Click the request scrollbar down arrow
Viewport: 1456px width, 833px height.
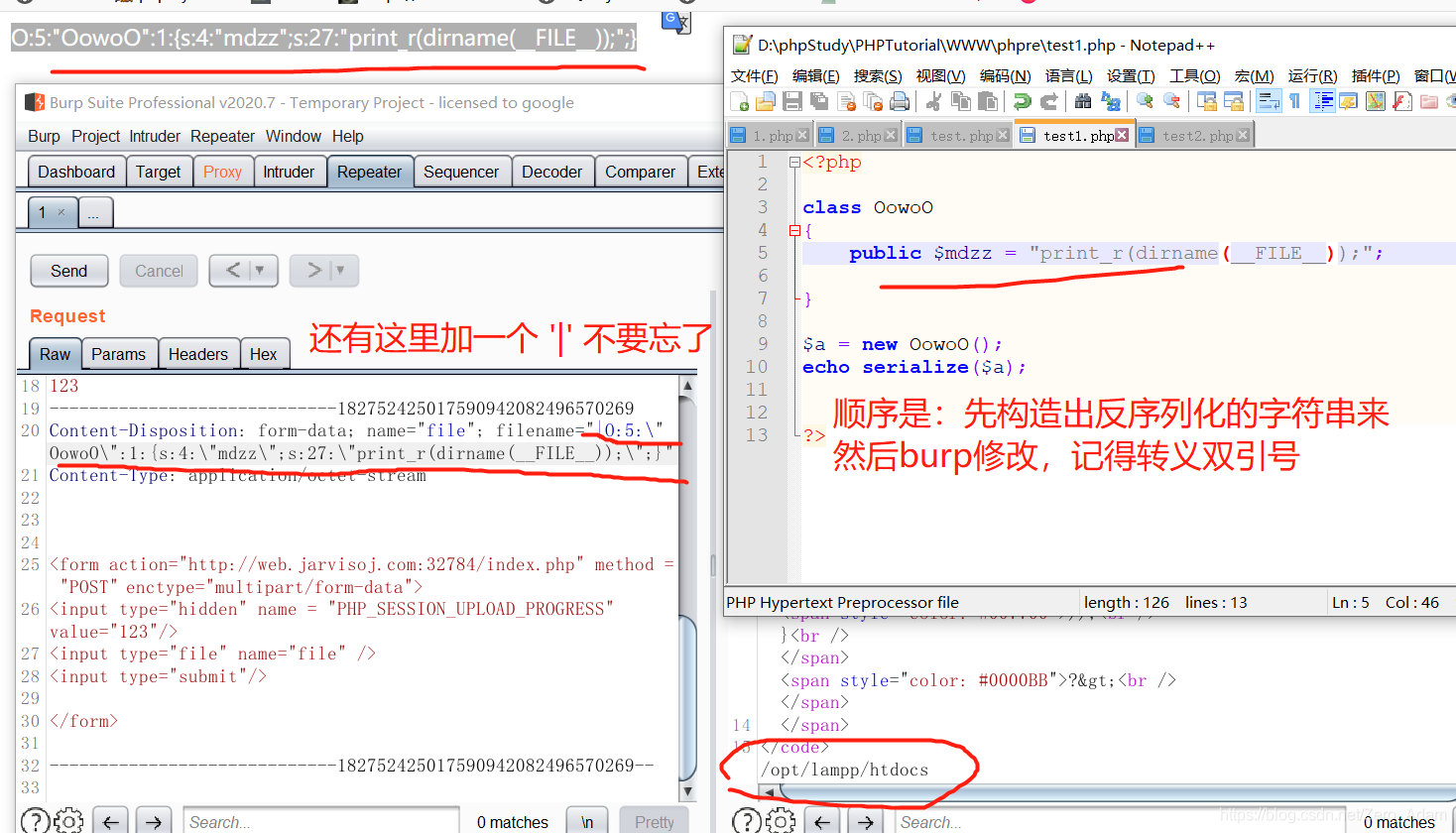click(x=687, y=791)
